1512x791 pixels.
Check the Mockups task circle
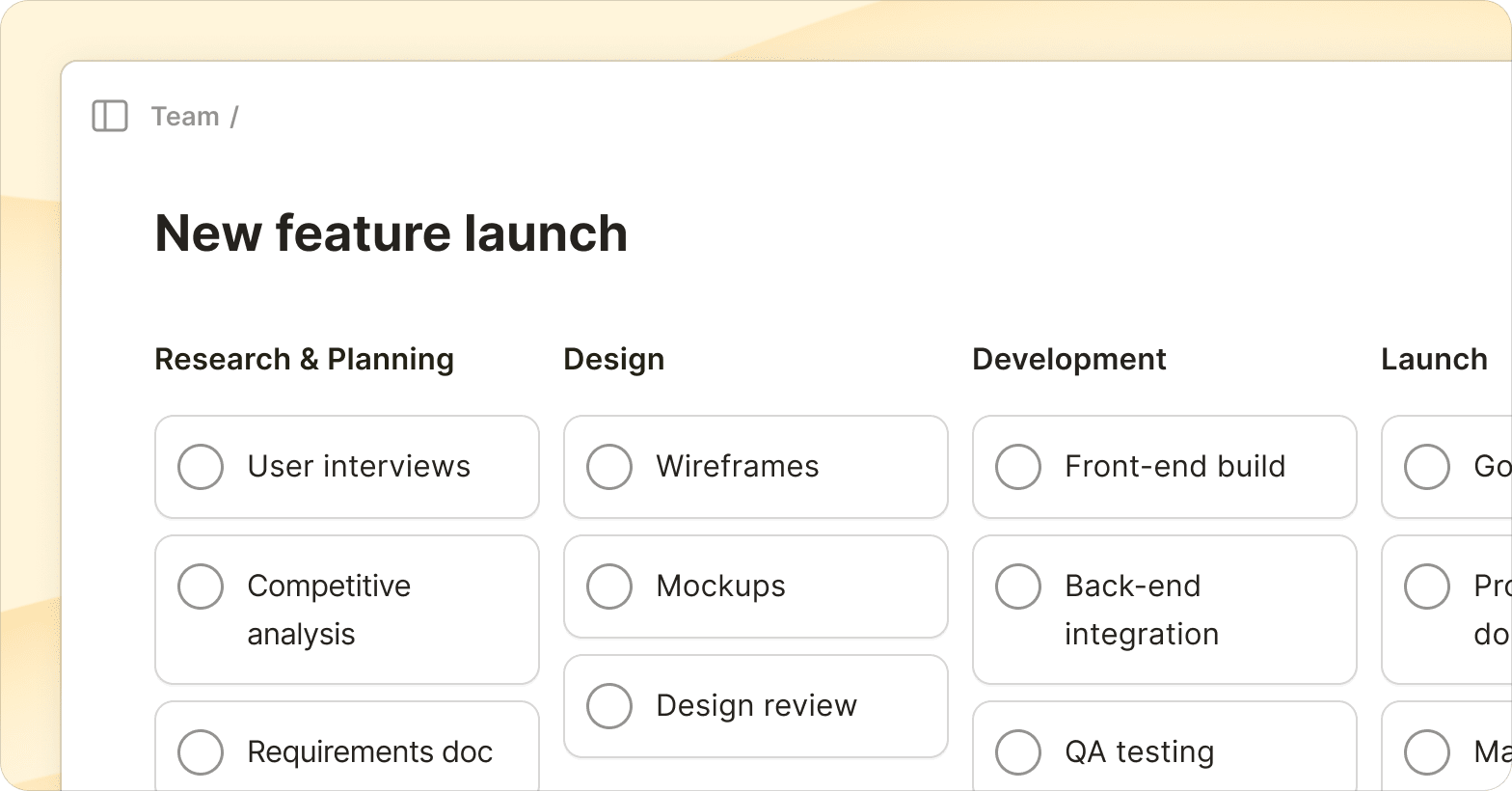pyautogui.click(x=609, y=586)
